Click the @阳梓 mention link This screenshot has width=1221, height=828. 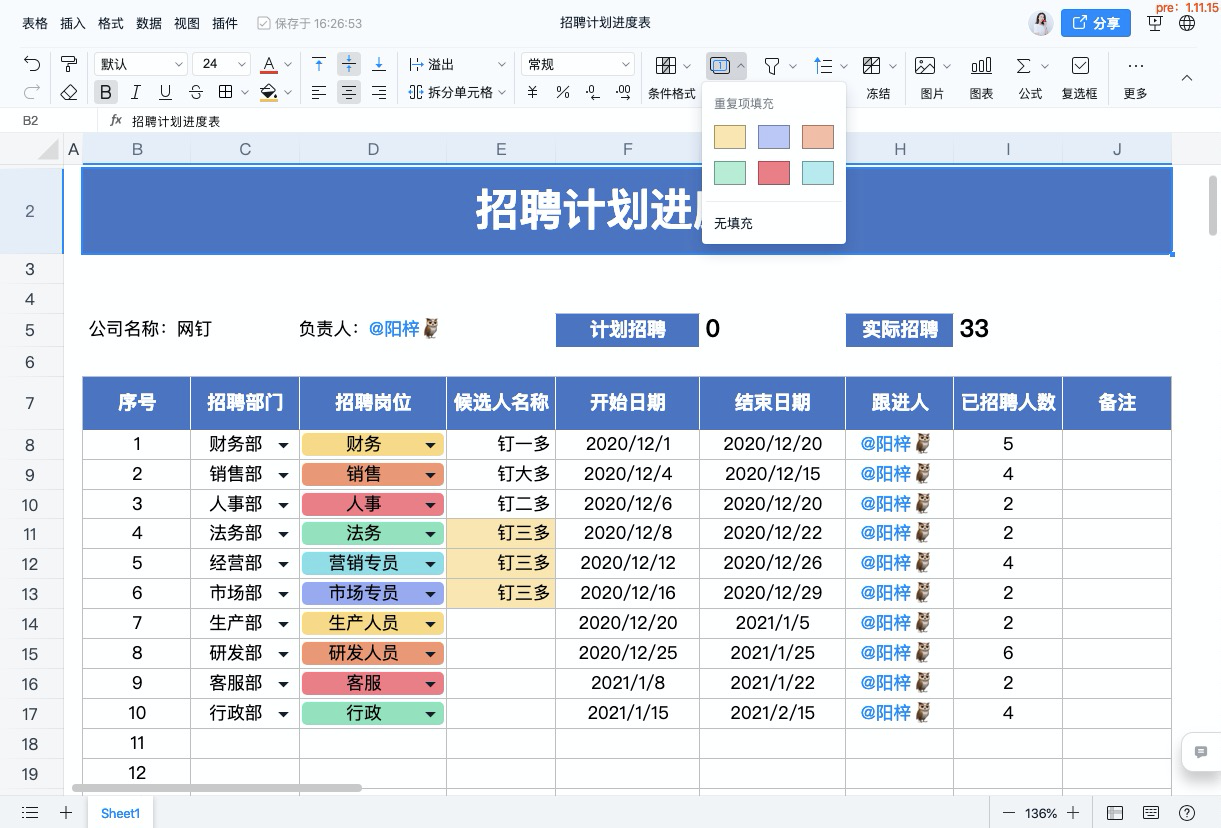point(393,329)
